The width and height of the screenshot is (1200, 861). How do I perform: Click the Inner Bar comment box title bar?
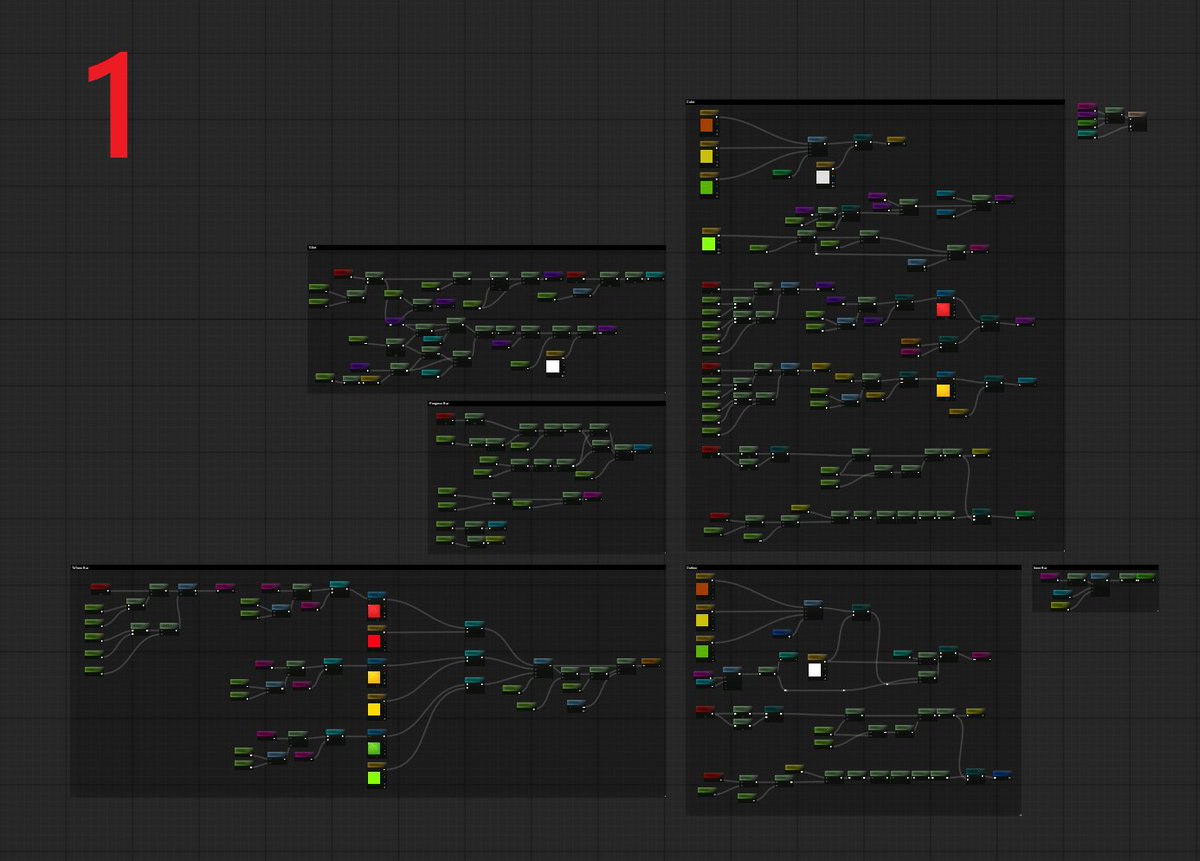(1095, 568)
